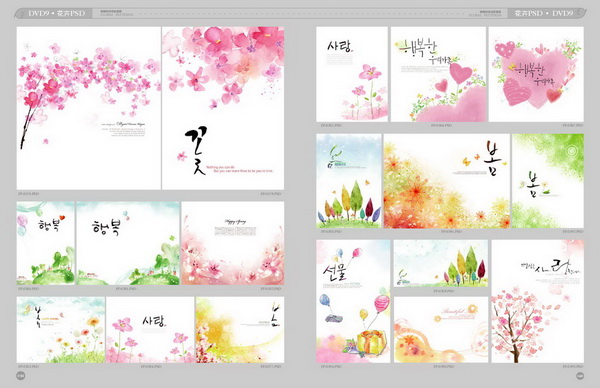This screenshot has width=600, height=388.
Task: Click the pink striped balloon above gift box
Action: (382, 304)
